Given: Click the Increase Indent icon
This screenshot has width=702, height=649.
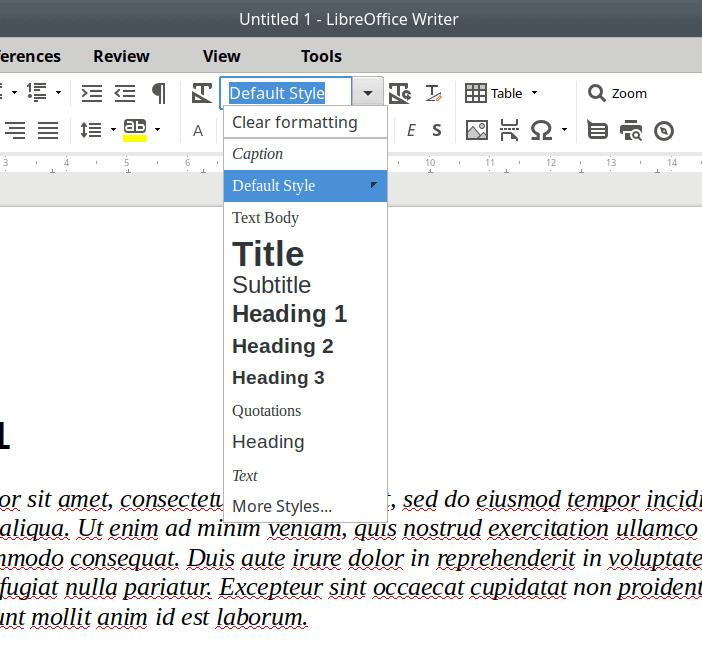Looking at the screenshot, I should tap(91, 93).
